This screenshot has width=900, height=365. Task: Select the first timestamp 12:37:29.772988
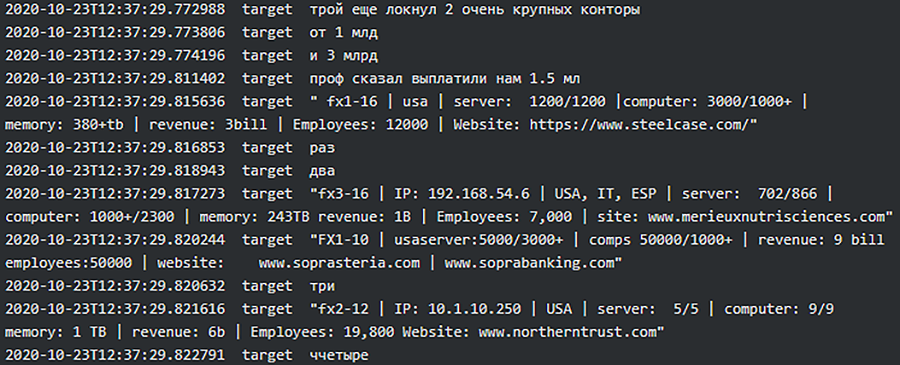pyautogui.click(x=115, y=10)
